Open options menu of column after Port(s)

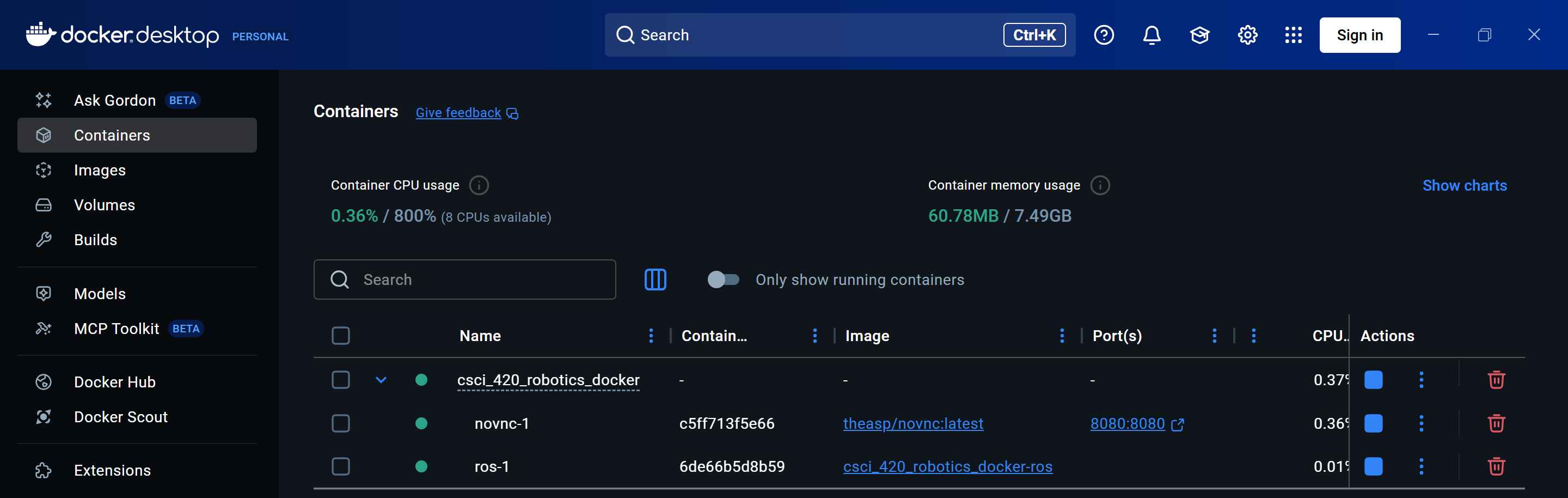(1253, 336)
